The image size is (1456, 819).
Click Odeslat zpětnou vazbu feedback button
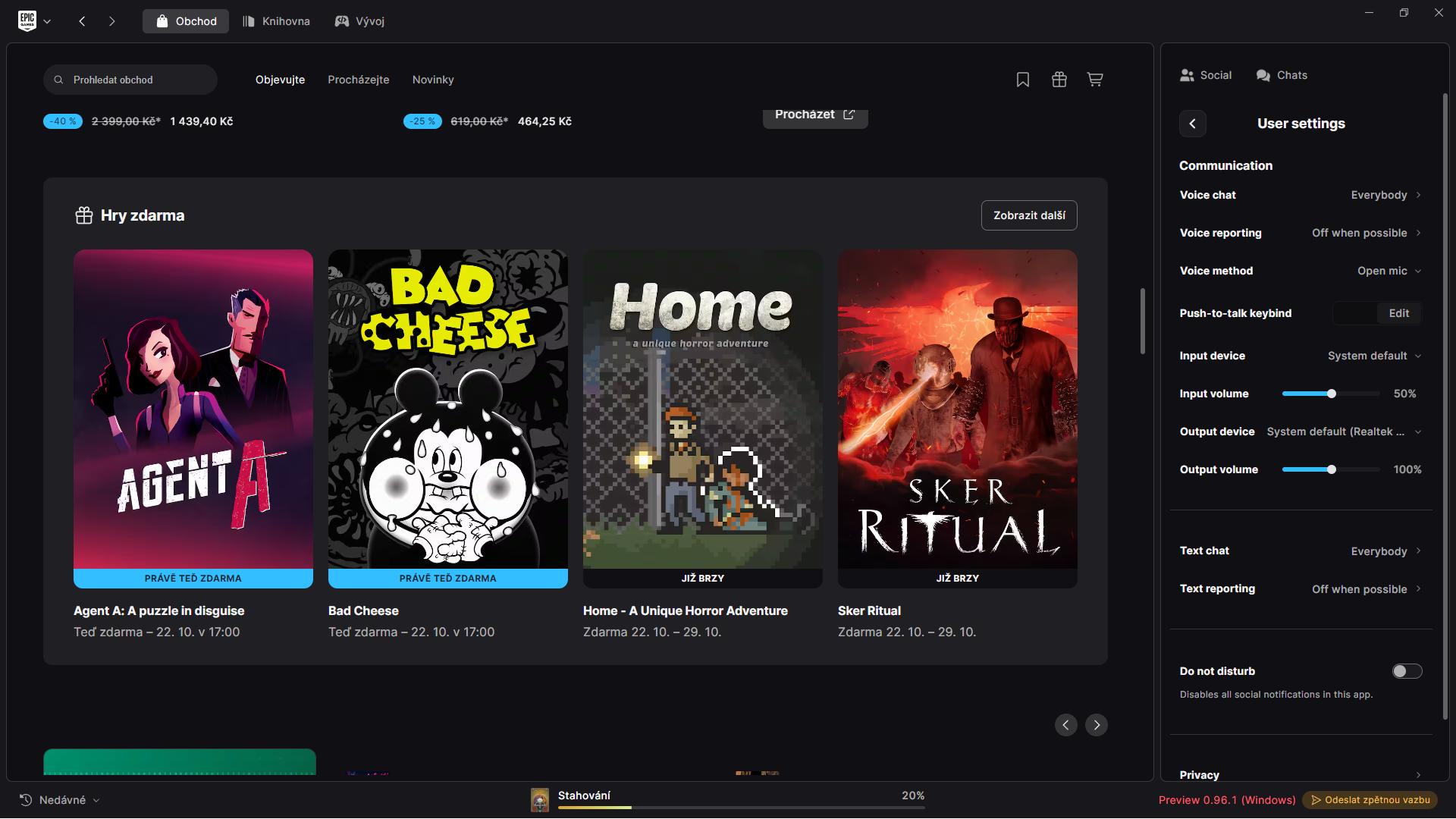(x=1370, y=800)
